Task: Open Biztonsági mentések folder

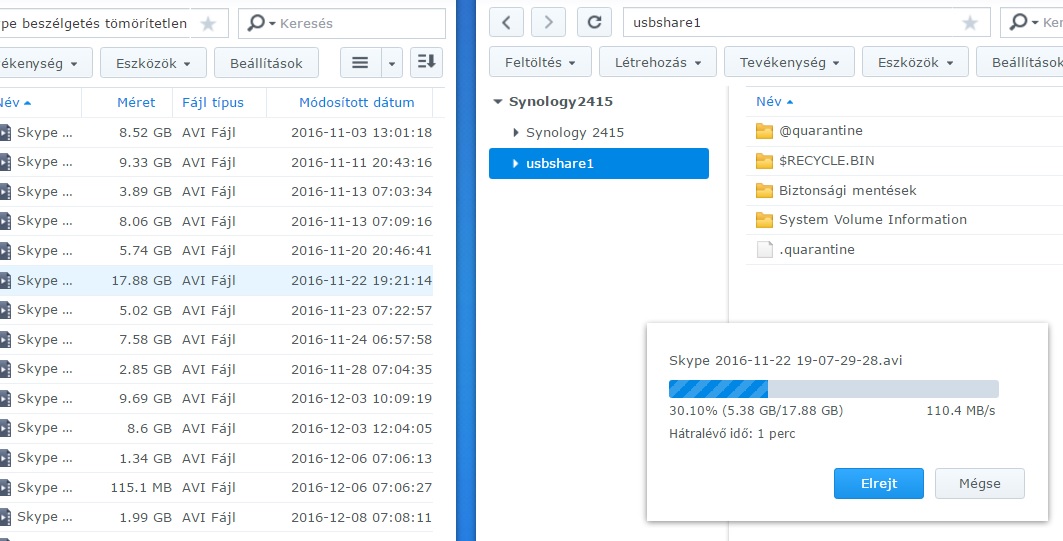Action: coord(904,191)
